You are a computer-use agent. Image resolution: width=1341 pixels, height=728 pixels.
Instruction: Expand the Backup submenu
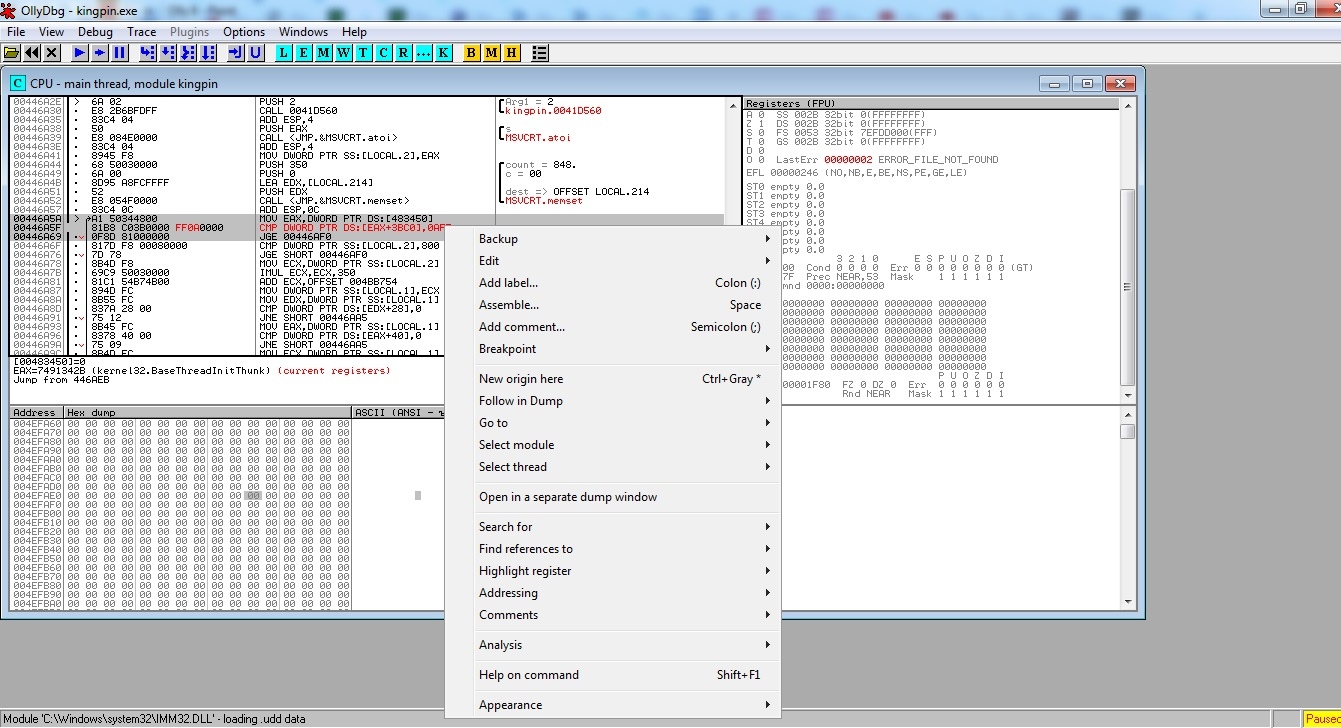pyautogui.click(x=612, y=239)
